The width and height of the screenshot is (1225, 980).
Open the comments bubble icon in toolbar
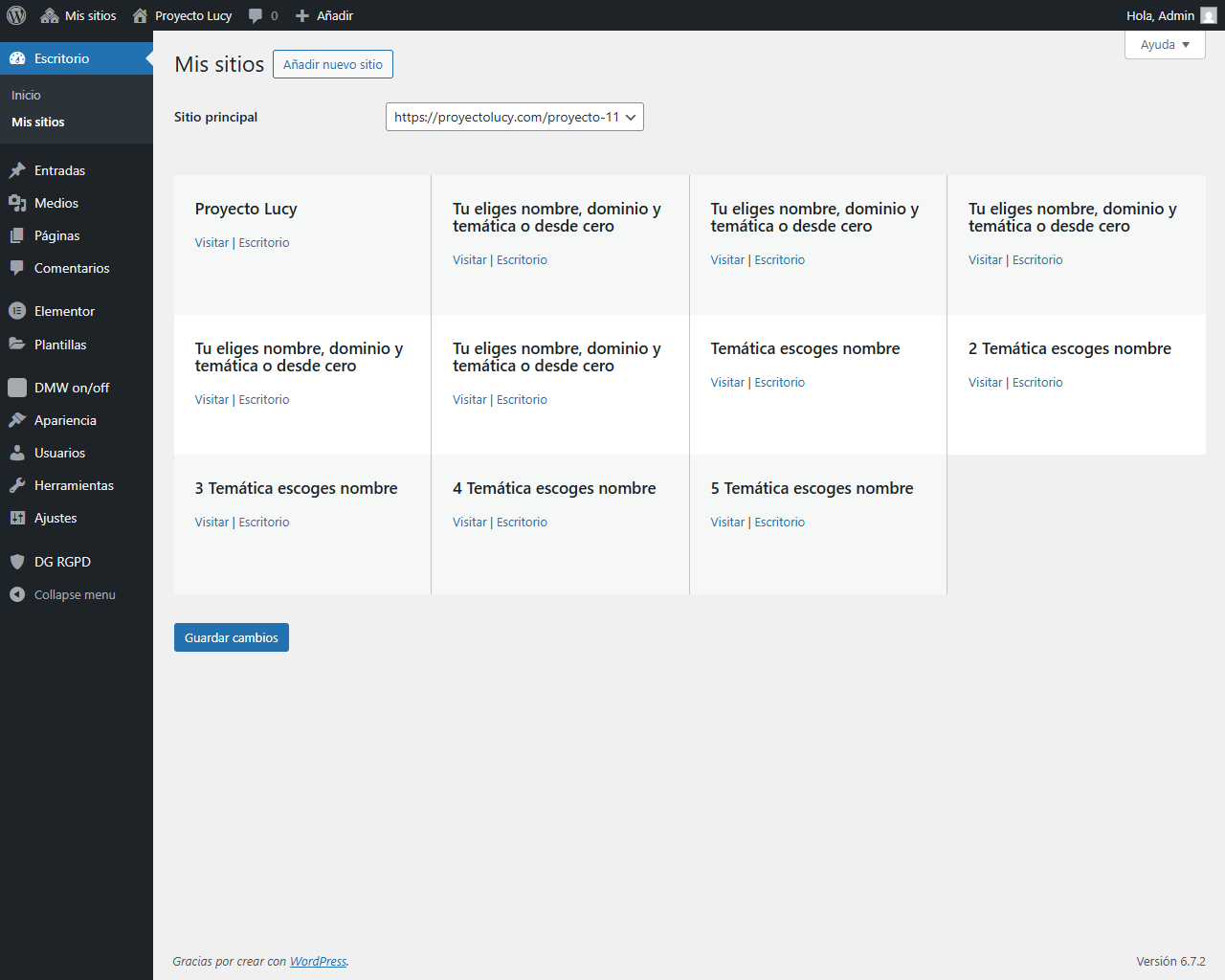256,15
